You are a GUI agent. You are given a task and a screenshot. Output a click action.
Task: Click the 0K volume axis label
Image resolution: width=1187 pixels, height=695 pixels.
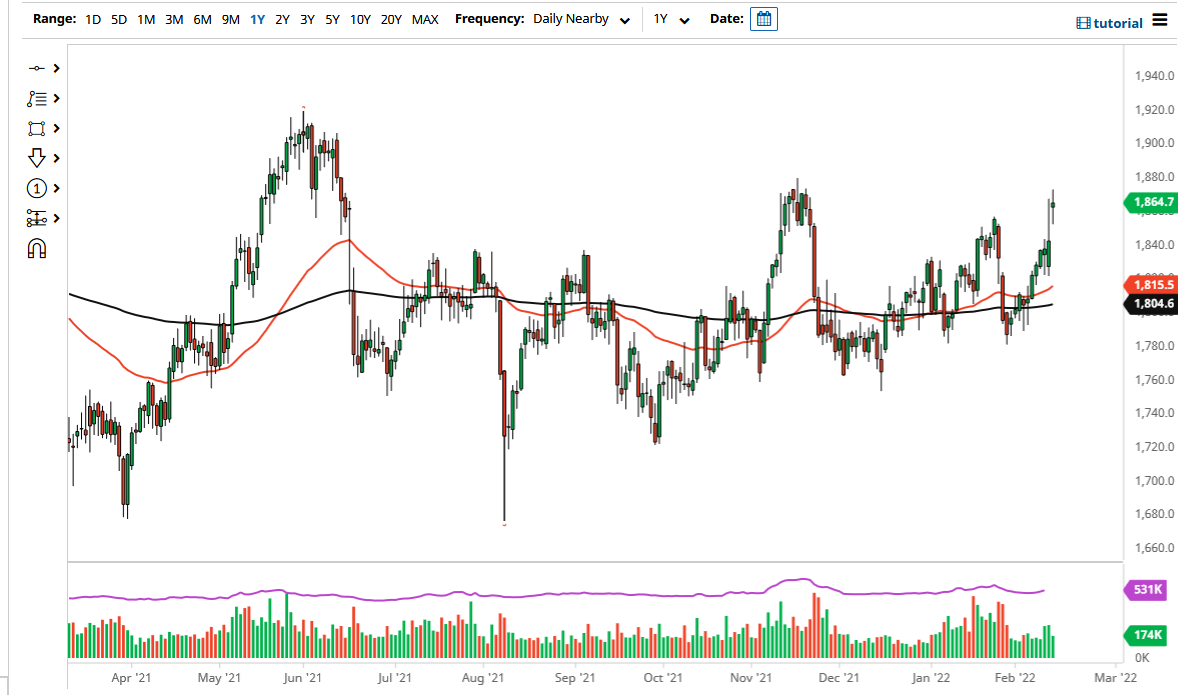(x=1142, y=658)
